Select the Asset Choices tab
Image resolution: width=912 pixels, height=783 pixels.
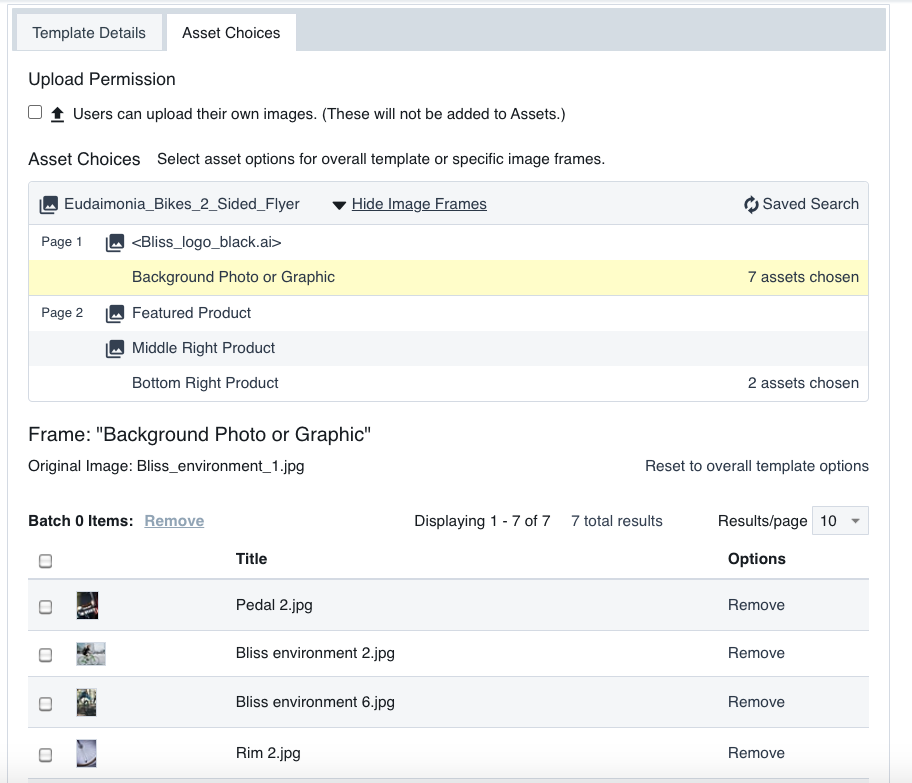click(x=231, y=33)
